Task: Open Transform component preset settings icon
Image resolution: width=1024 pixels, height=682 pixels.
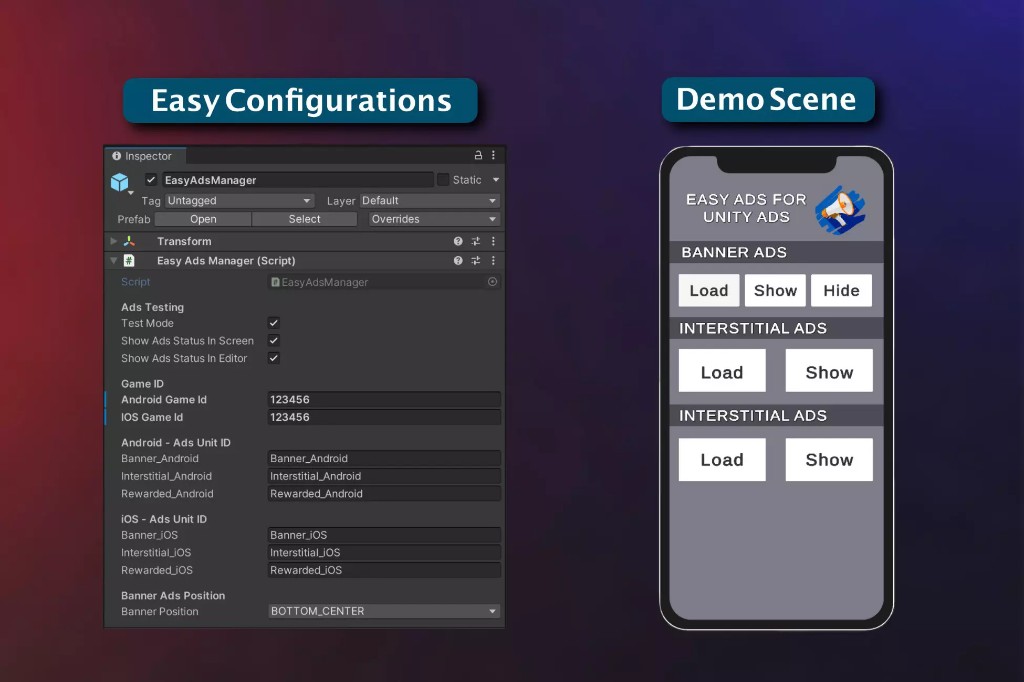Action: pos(475,241)
